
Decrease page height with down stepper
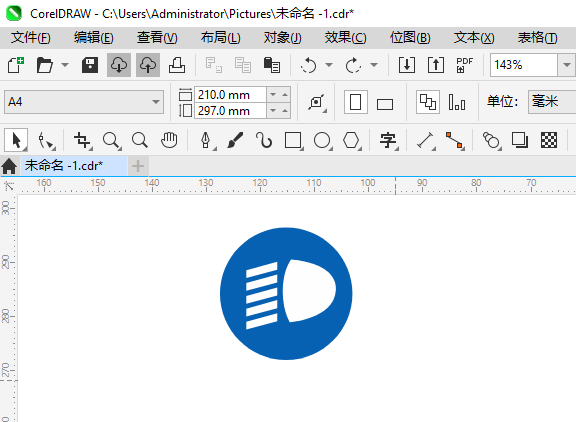pos(273,111)
